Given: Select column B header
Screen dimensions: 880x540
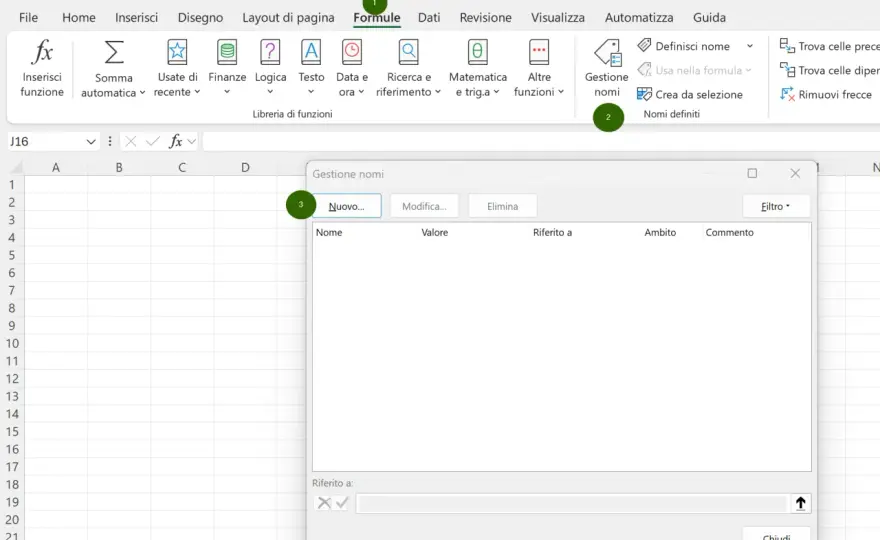Looking at the screenshot, I should tap(119, 167).
